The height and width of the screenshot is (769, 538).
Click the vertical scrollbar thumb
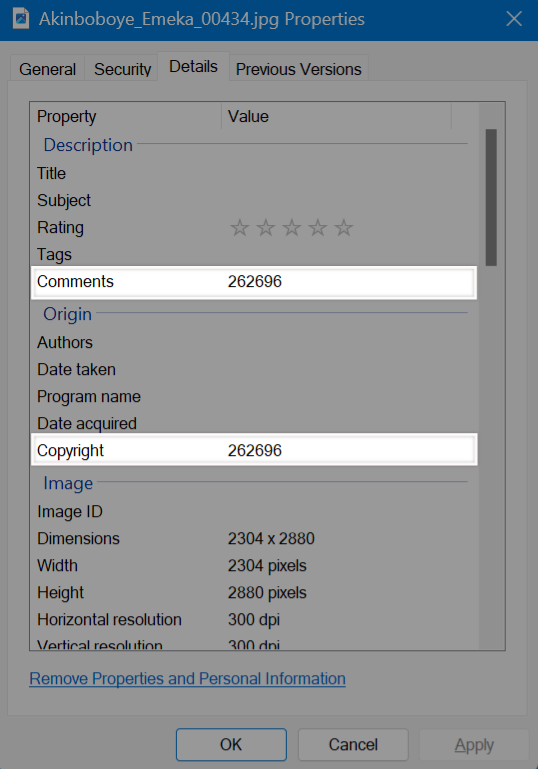(491, 197)
